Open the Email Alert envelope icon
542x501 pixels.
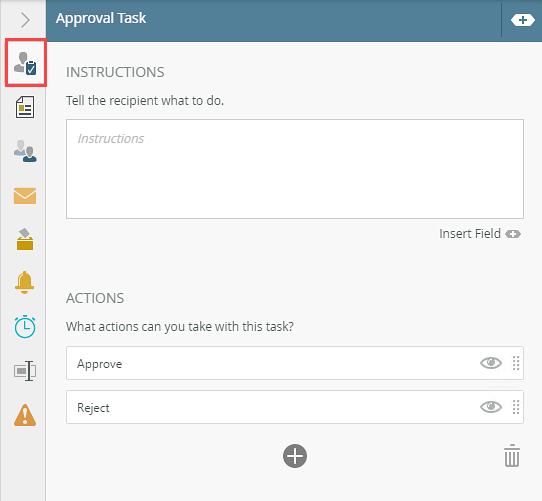coord(25,196)
